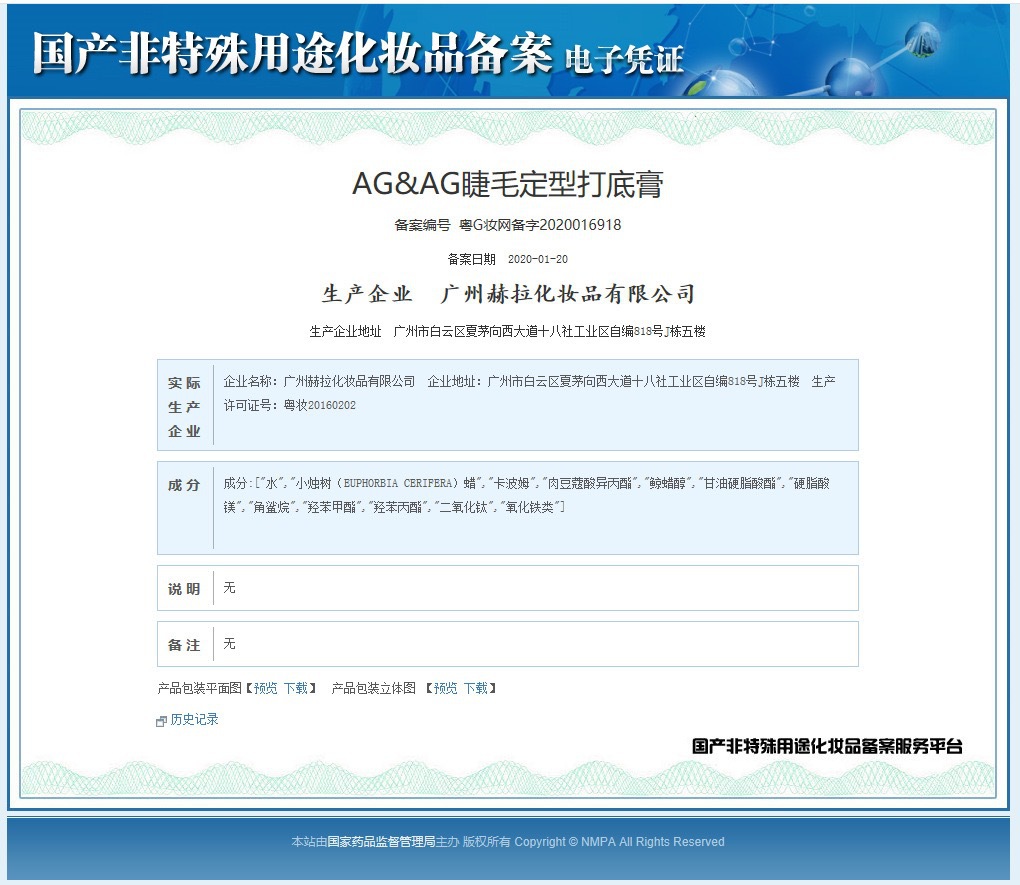Select filing number 粤G妆网备字2020016918
Image resolution: width=1020 pixels, height=885 pixels.
point(540,225)
